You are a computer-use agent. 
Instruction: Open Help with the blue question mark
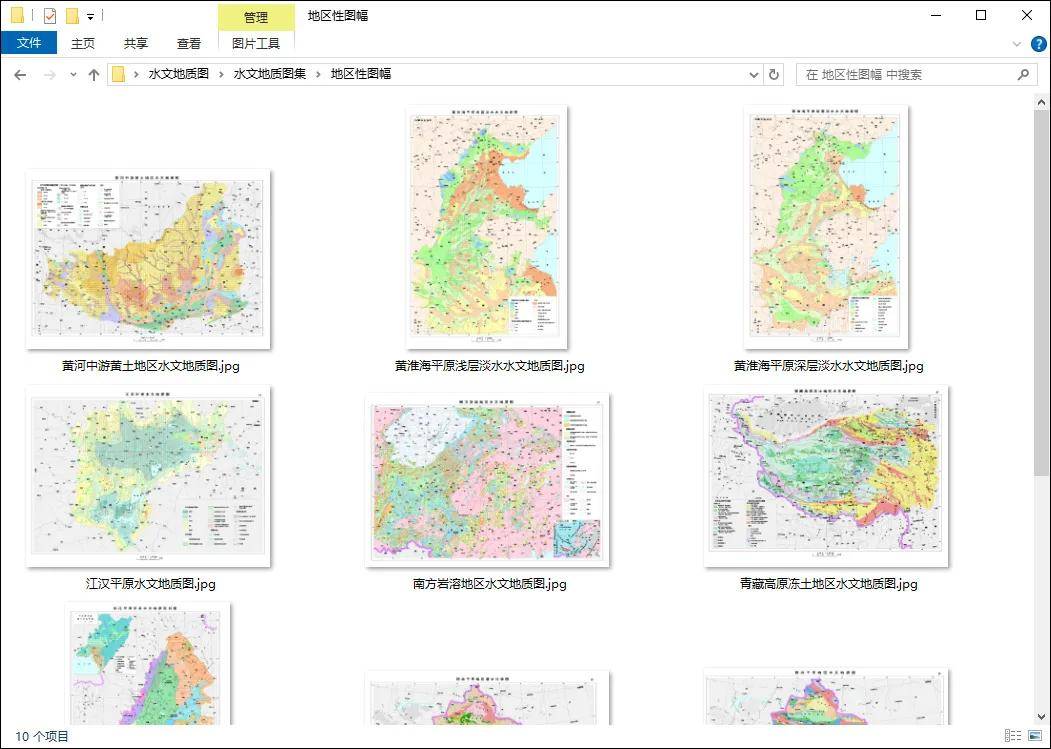coord(1038,44)
